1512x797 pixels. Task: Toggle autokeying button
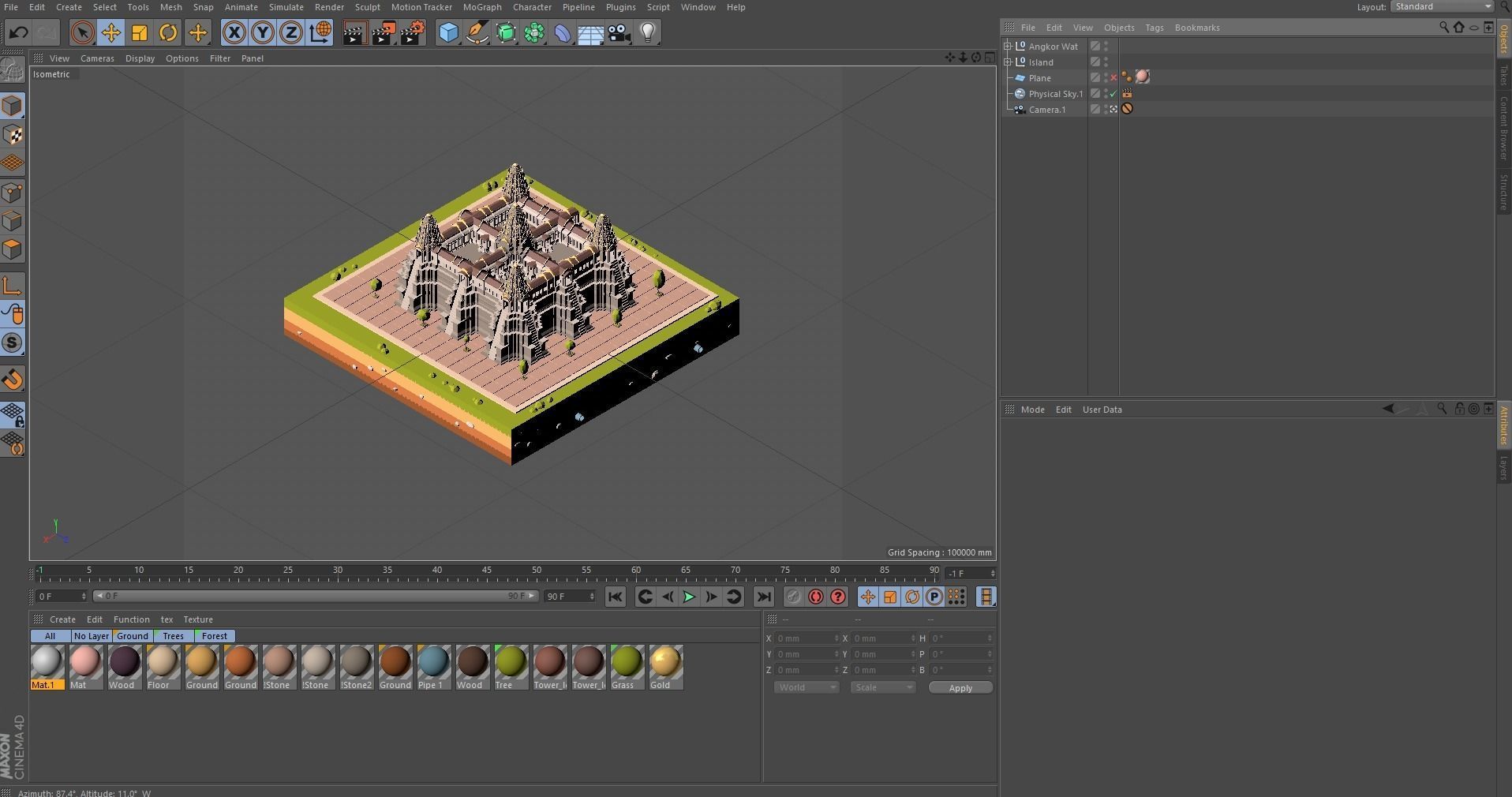tap(816, 597)
